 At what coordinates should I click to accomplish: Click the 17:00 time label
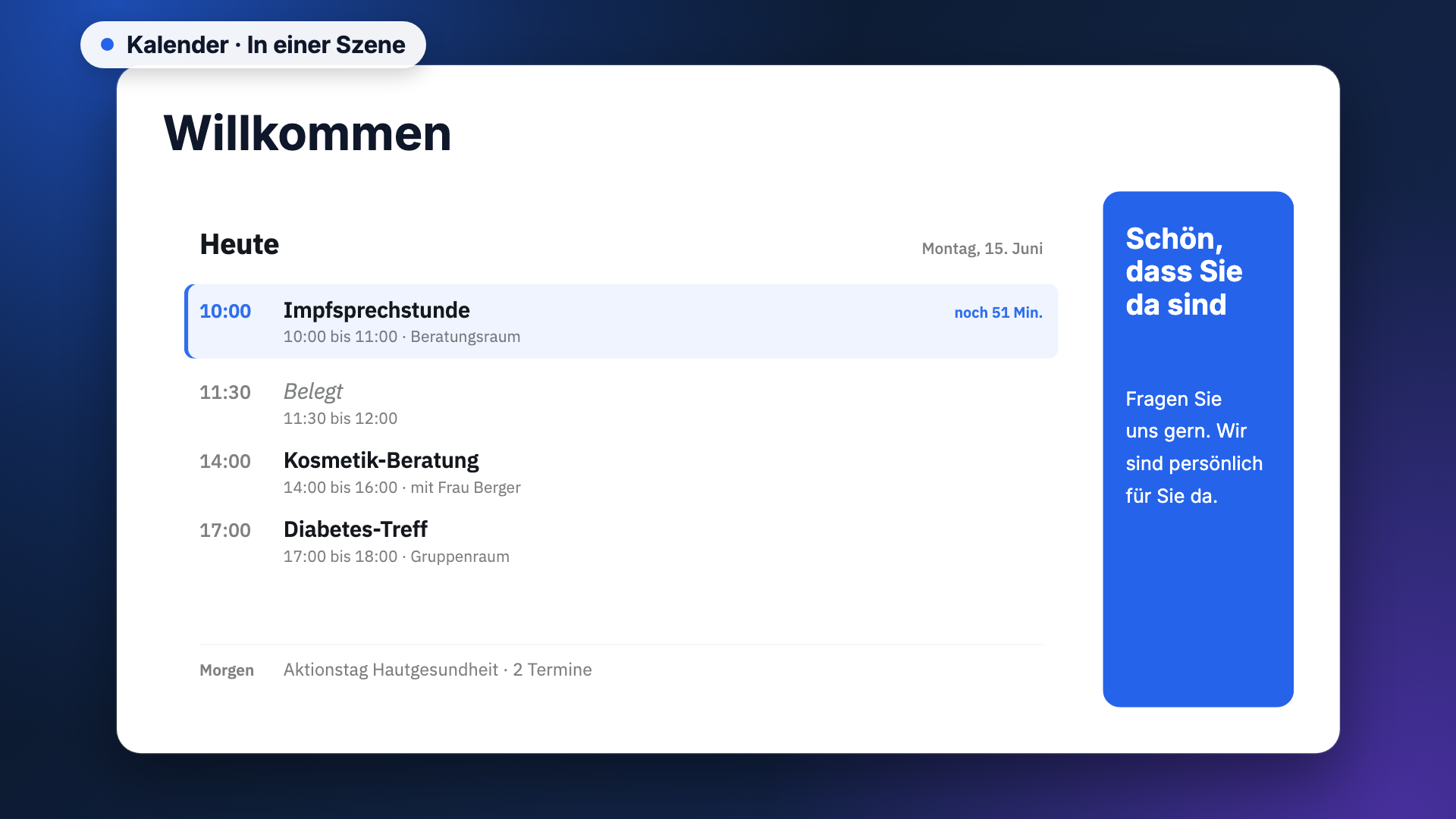tap(225, 530)
